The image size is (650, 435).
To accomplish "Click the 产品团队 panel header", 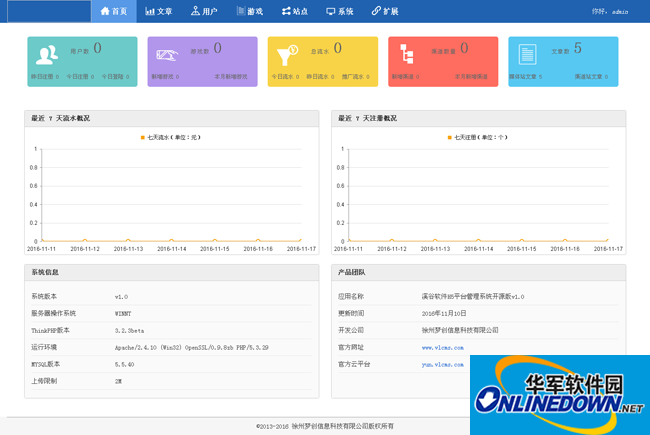I will click(478, 272).
